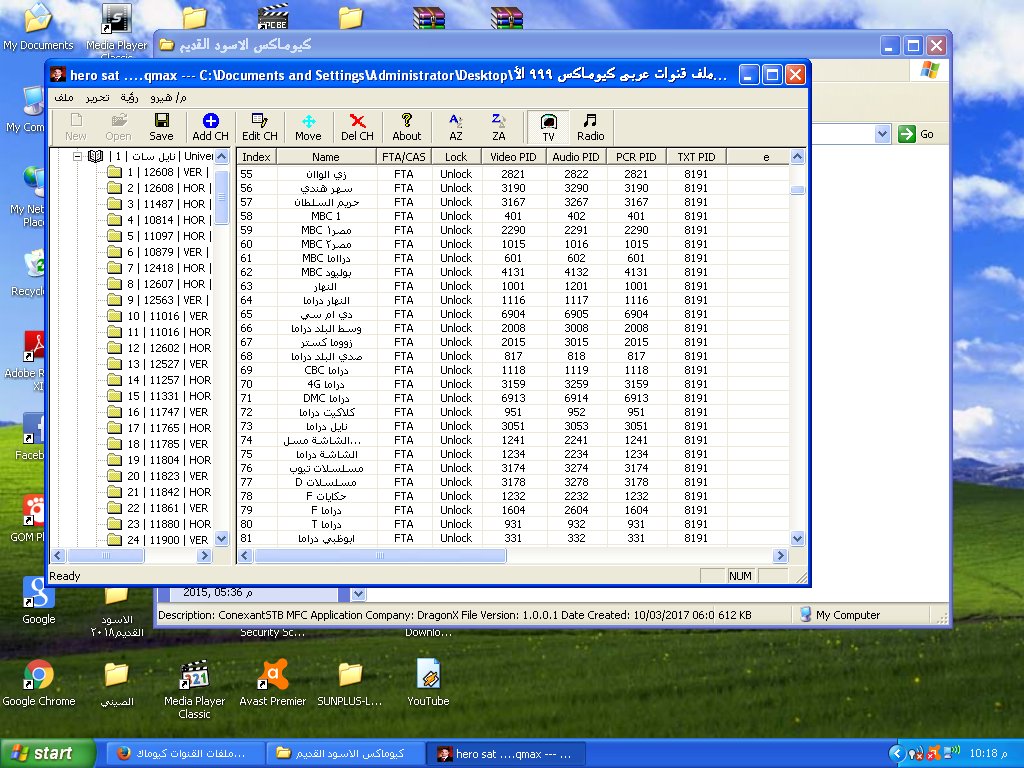Screen dimensions: 1024x768
Task: Click Go button in background folder window
Action: [916, 135]
